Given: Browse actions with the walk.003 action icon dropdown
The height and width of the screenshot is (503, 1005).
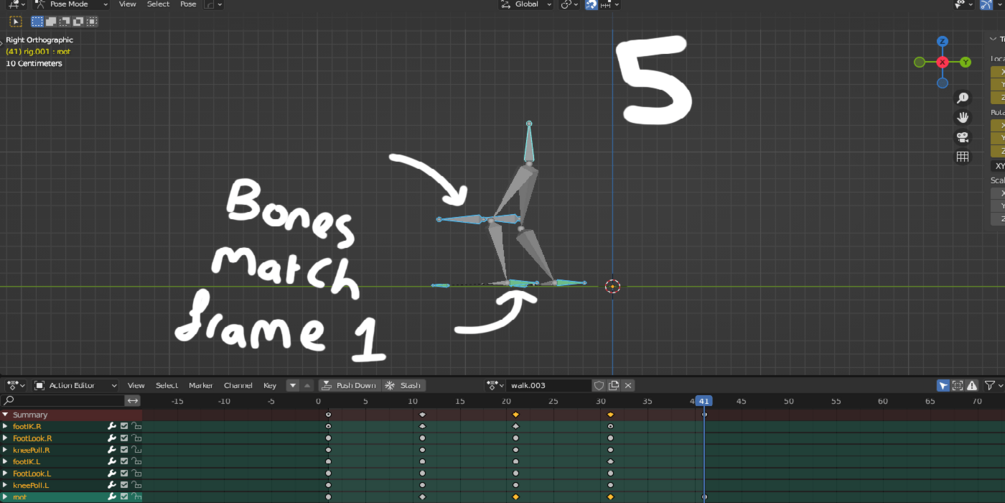Looking at the screenshot, I should coord(495,385).
